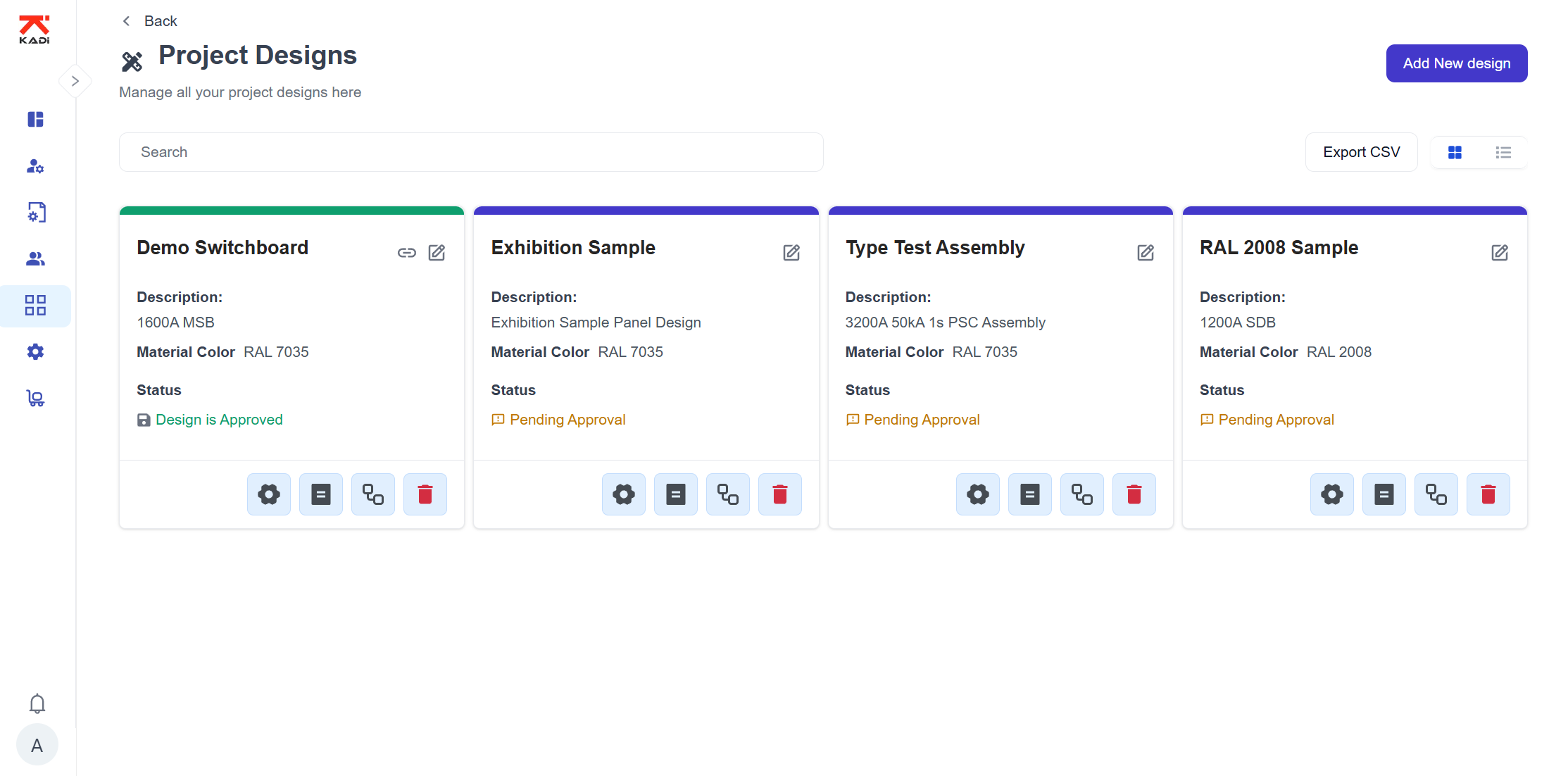Open settings gear for Exhibition Sample card
The height and width of the screenshot is (776, 1568).
point(623,494)
